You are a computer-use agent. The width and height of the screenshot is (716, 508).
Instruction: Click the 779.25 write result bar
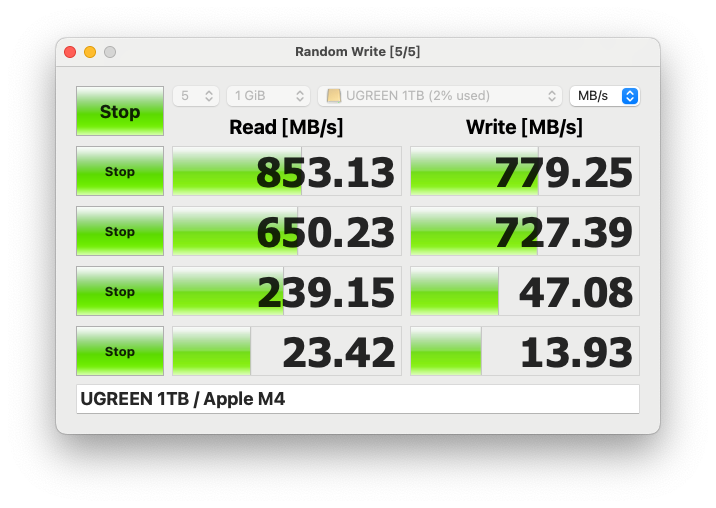click(x=525, y=171)
